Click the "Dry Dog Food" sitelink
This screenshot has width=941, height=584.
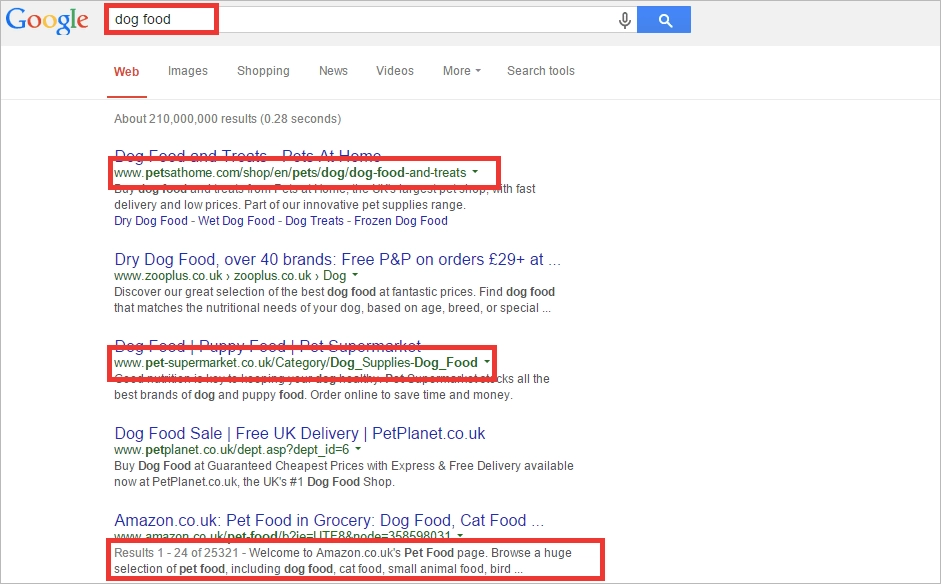150,220
